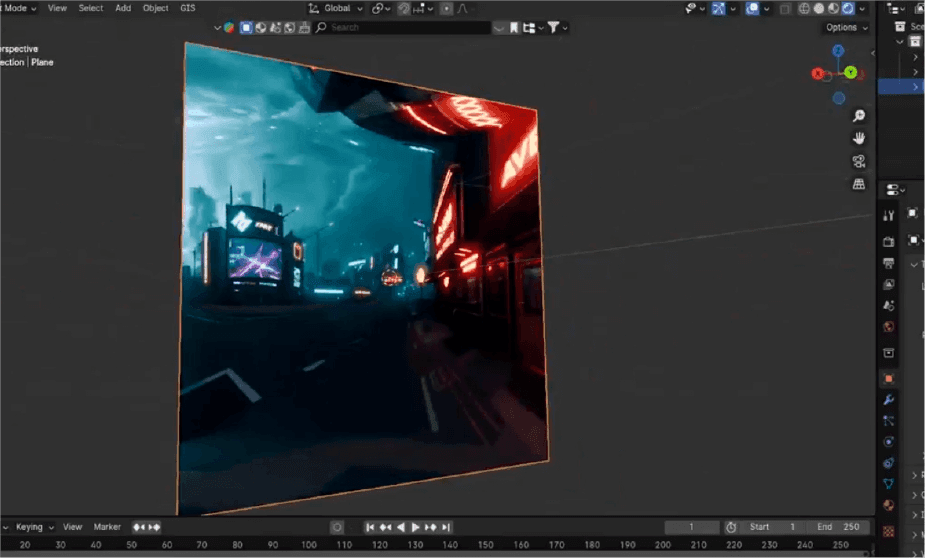Click the red X axis gizmo
The image size is (925, 558).
[818, 74]
